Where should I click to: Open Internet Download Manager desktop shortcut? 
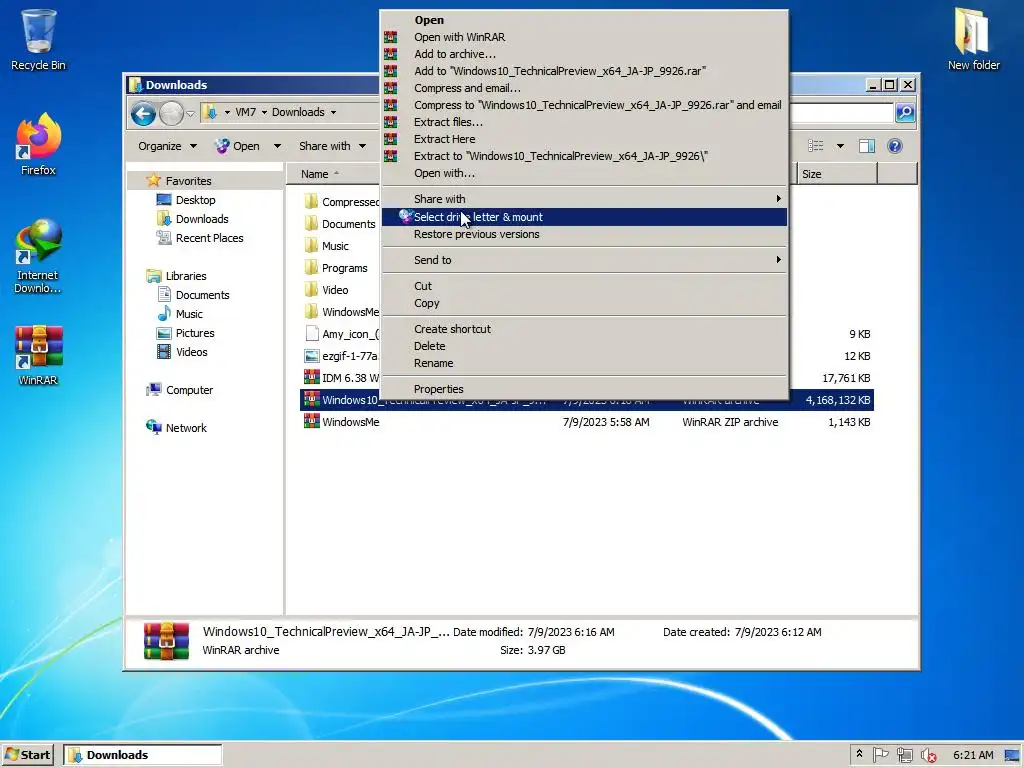tap(38, 256)
